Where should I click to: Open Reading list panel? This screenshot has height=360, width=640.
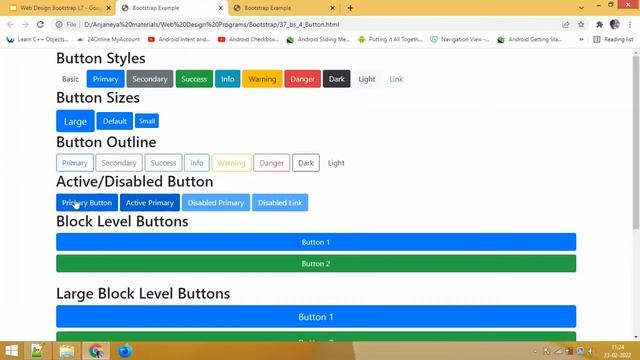click(613, 39)
